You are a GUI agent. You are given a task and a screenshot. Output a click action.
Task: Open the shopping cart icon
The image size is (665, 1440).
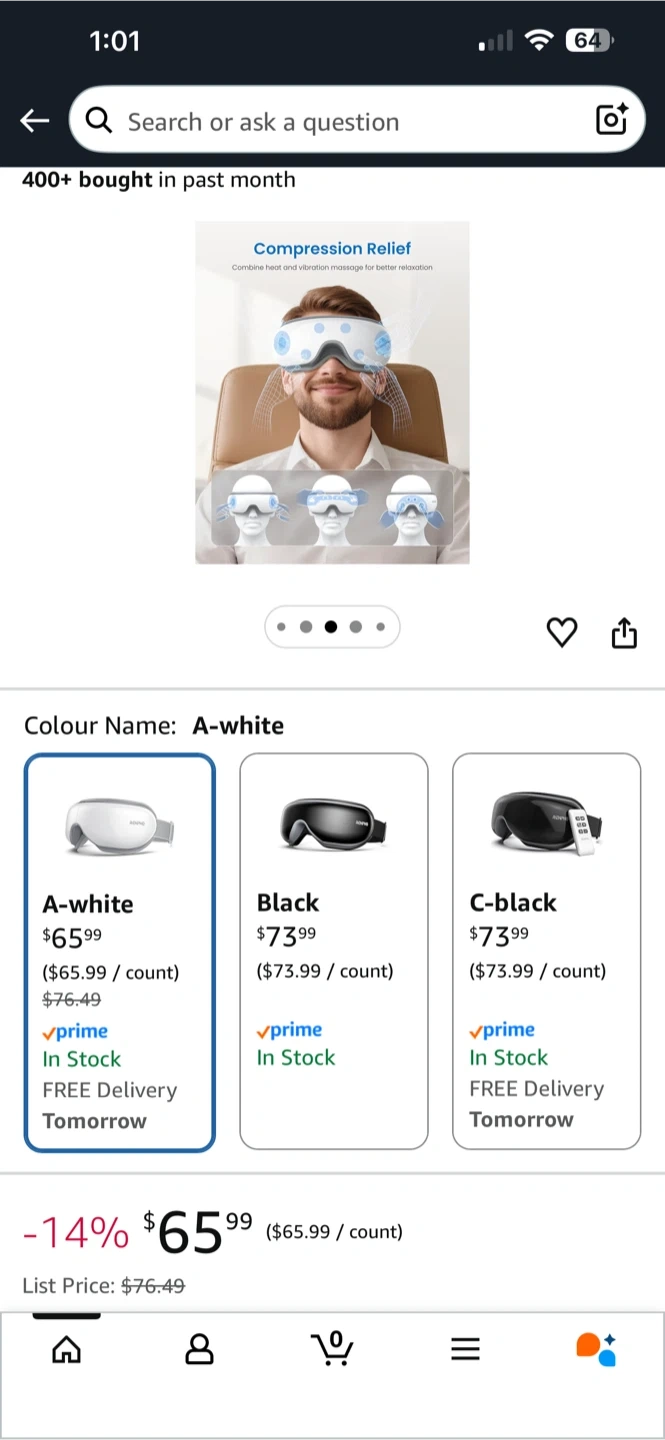tap(332, 1348)
